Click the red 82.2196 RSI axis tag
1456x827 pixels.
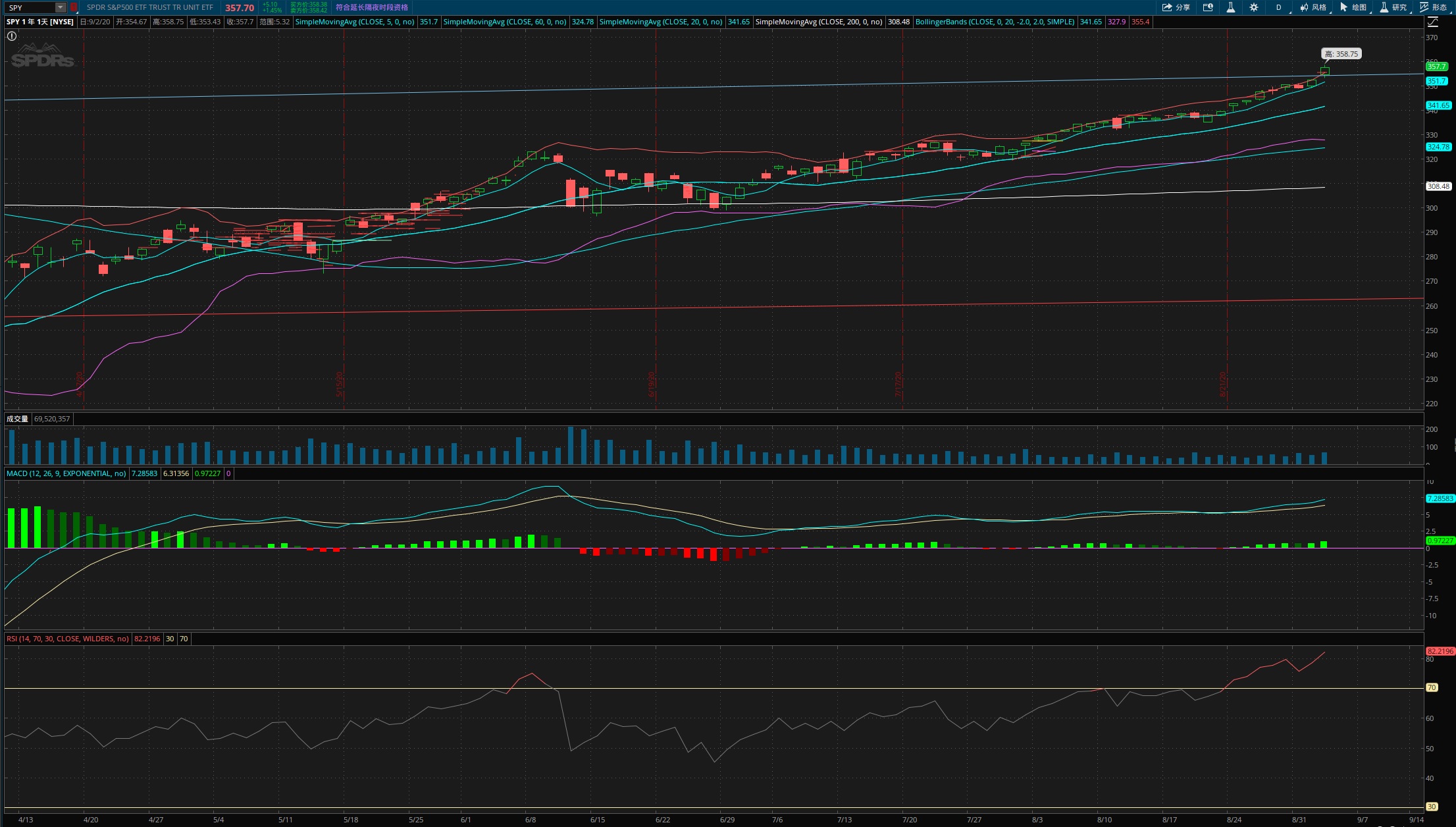click(x=1440, y=651)
